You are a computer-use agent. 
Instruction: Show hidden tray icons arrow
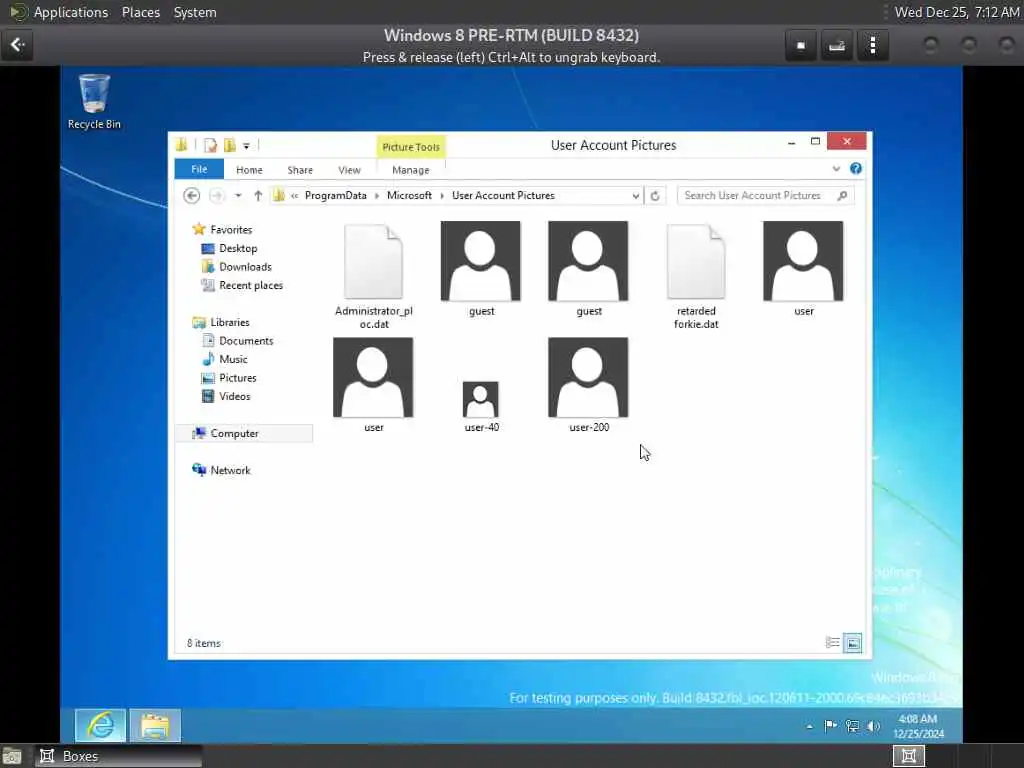pos(810,726)
